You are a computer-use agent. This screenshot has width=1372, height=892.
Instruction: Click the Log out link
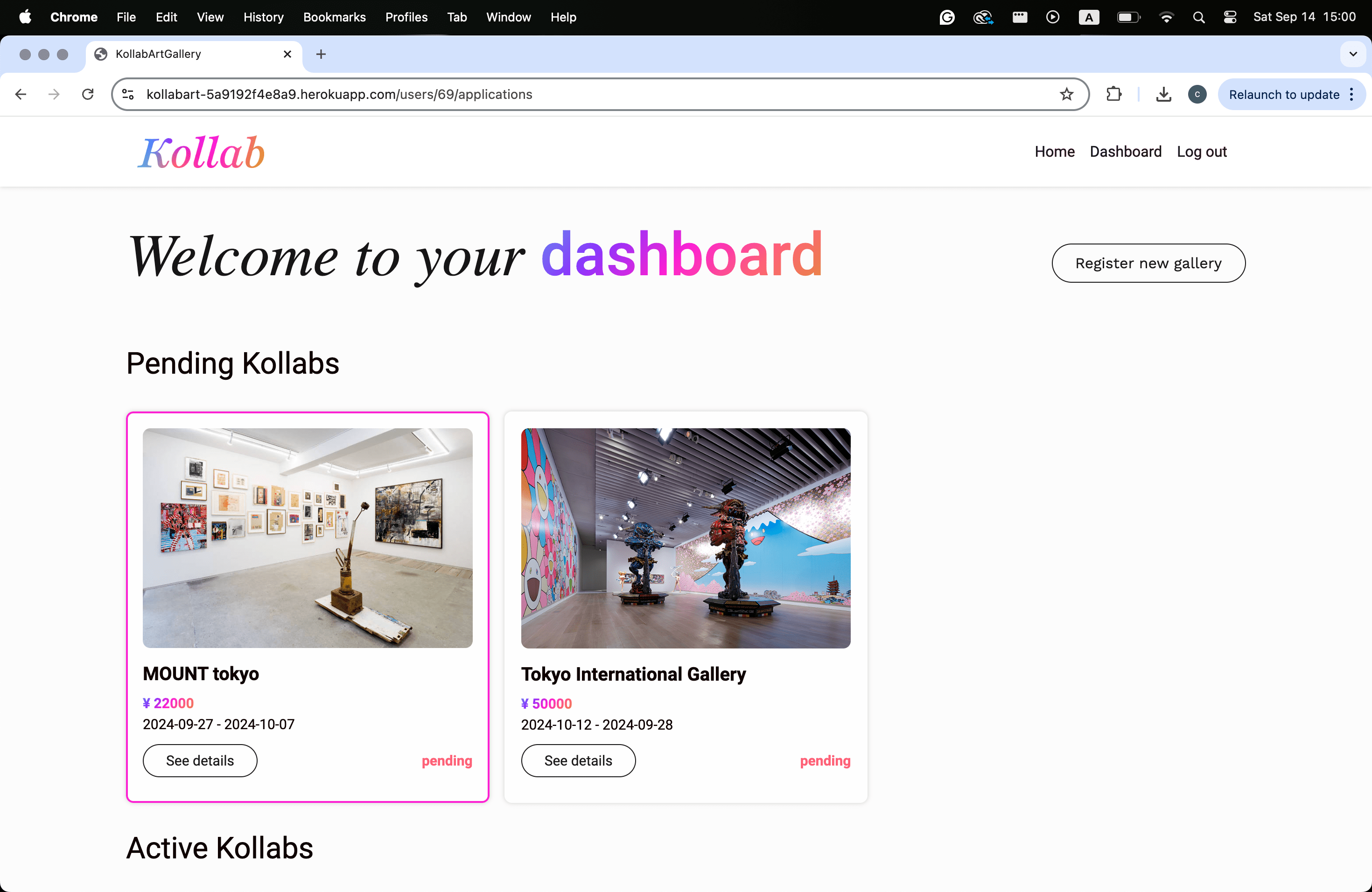tap(1201, 152)
